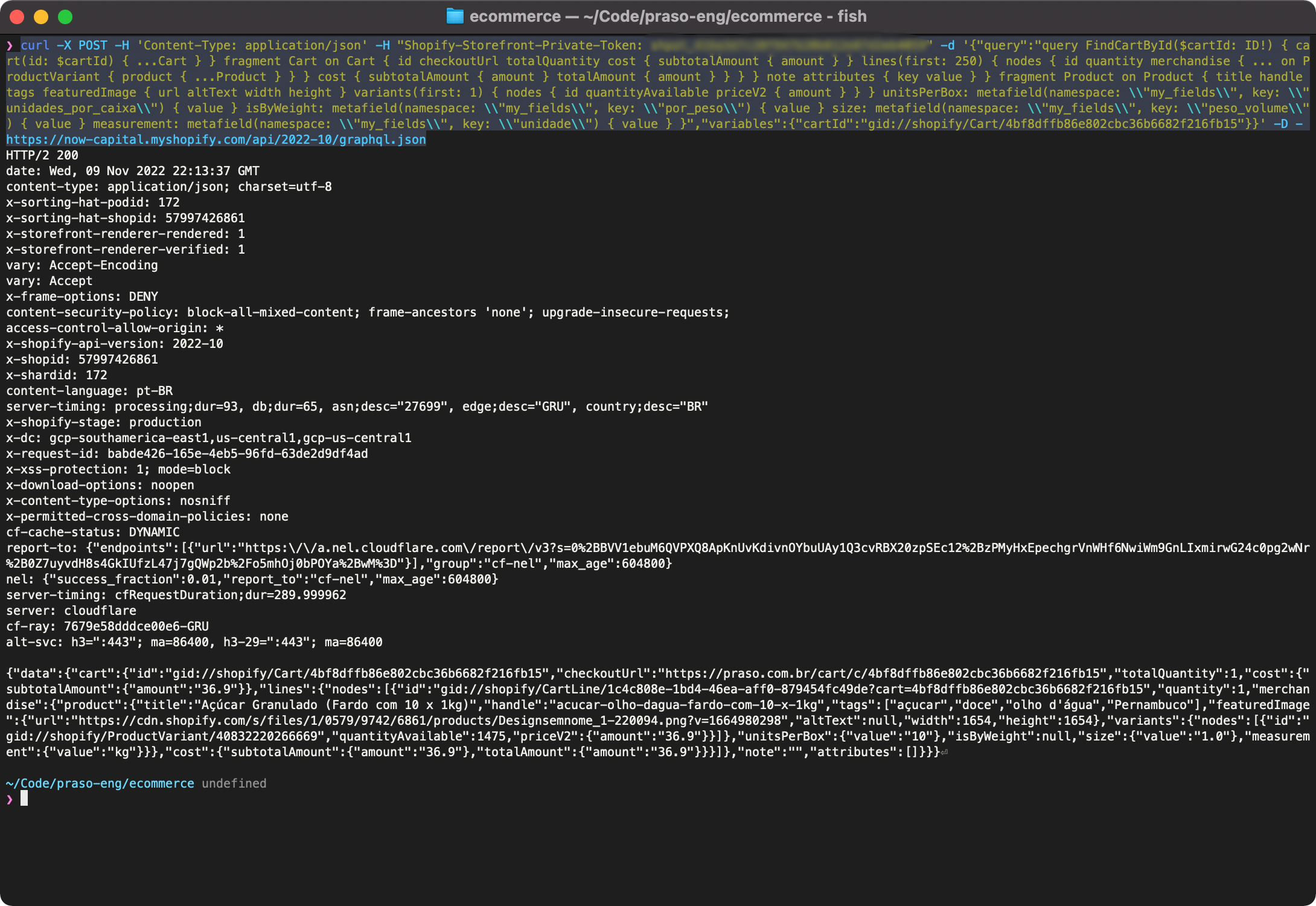Open the now-capital.myshopify.com graphql.json URL
Viewport: 1316px width, 906px height.
(216, 140)
